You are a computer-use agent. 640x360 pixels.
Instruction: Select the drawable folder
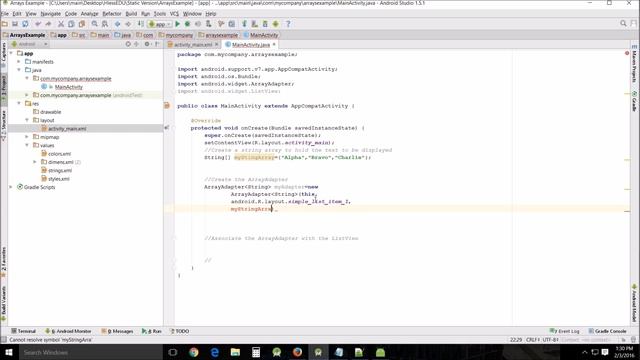51,112
